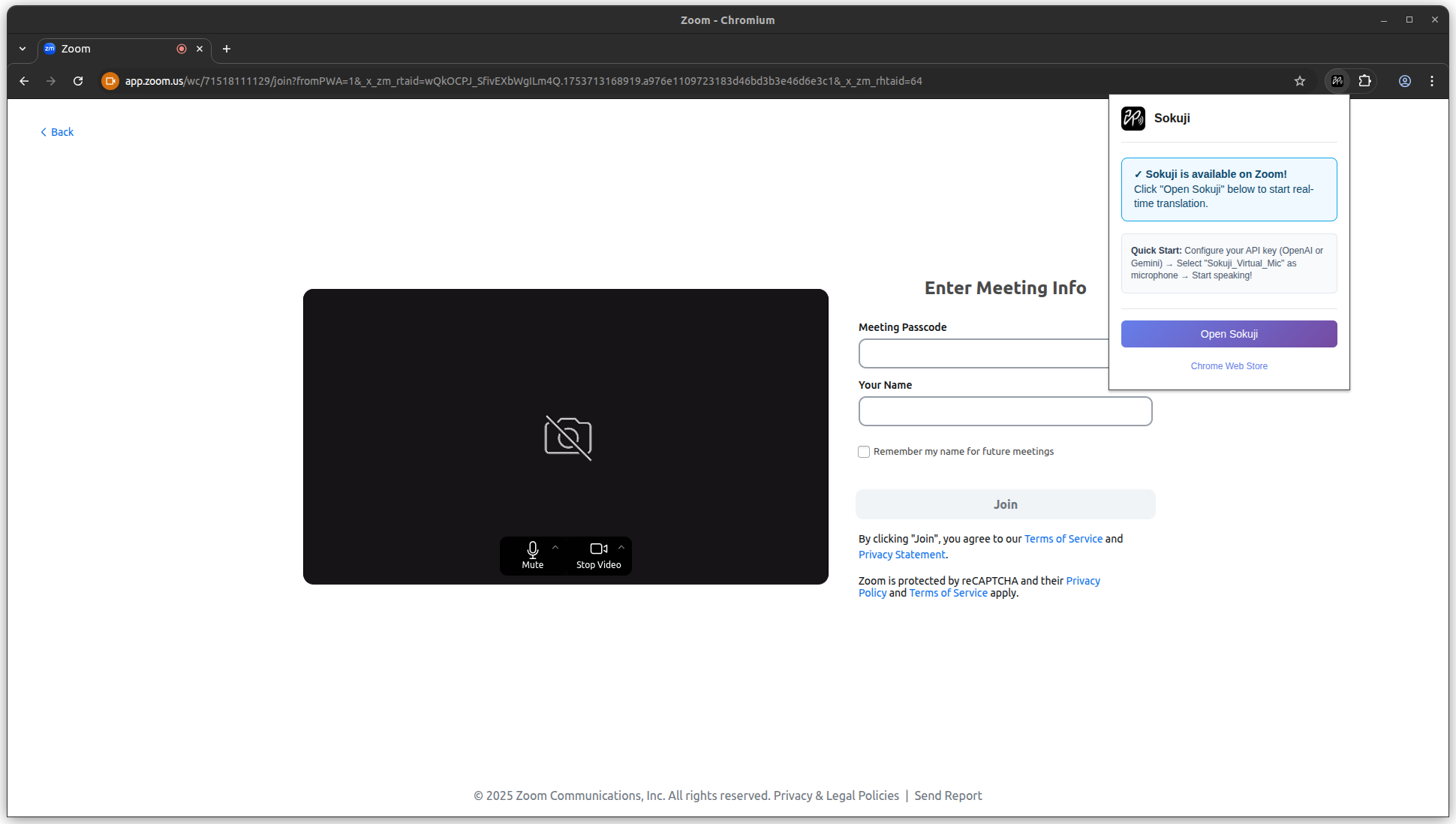Click the disabled camera icon in preview
This screenshot has height=824, width=1456.
pos(568,438)
